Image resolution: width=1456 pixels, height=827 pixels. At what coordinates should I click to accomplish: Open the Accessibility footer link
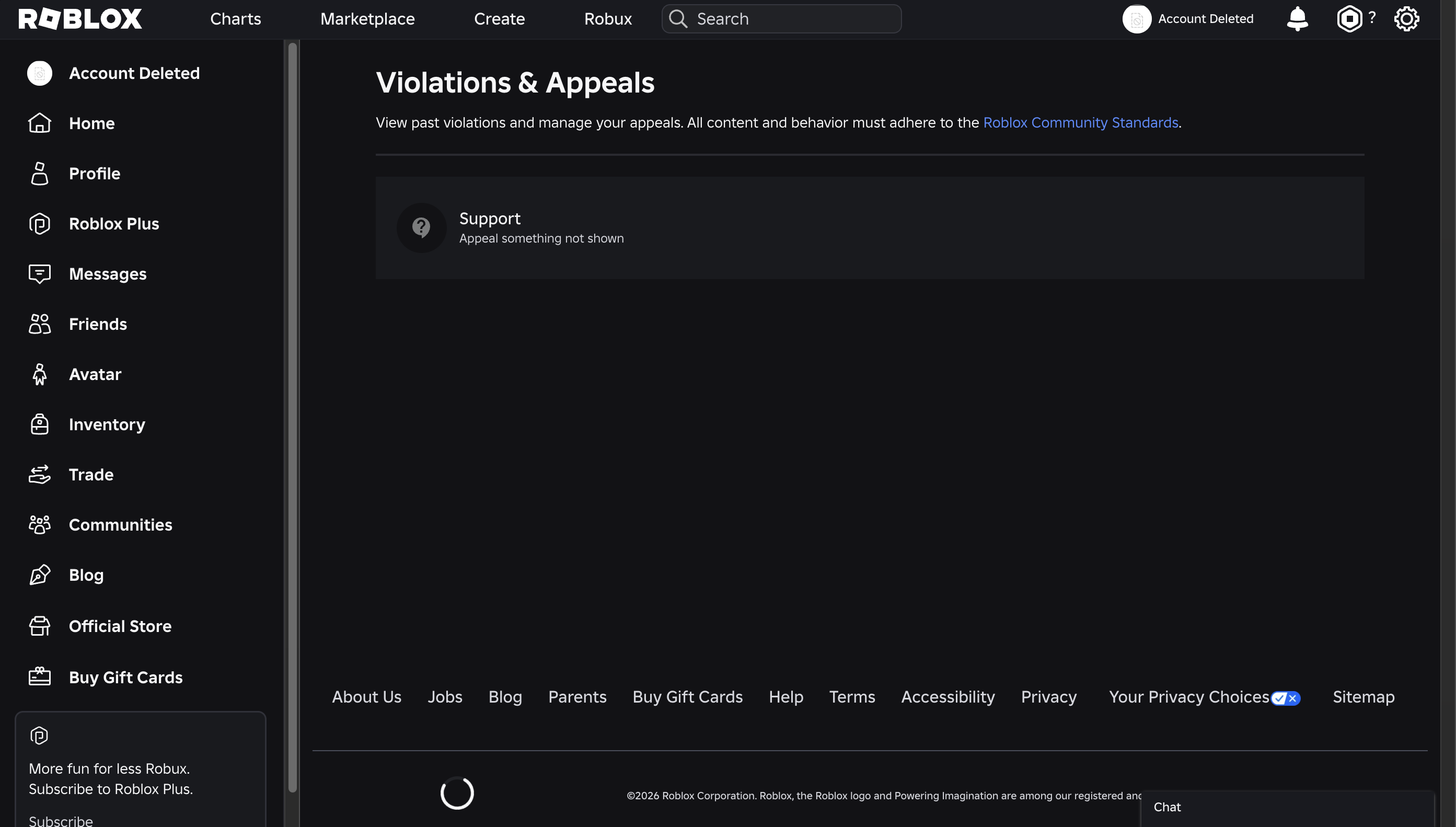tap(949, 697)
